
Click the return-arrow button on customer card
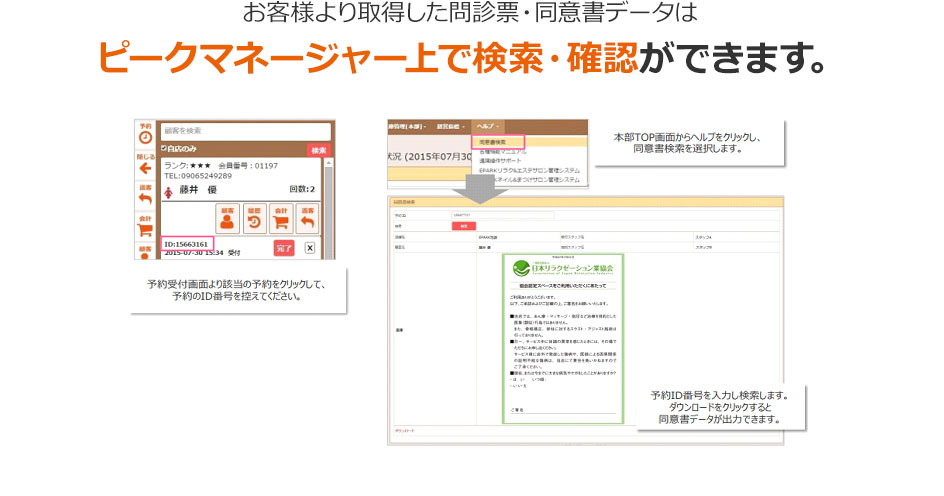click(308, 219)
